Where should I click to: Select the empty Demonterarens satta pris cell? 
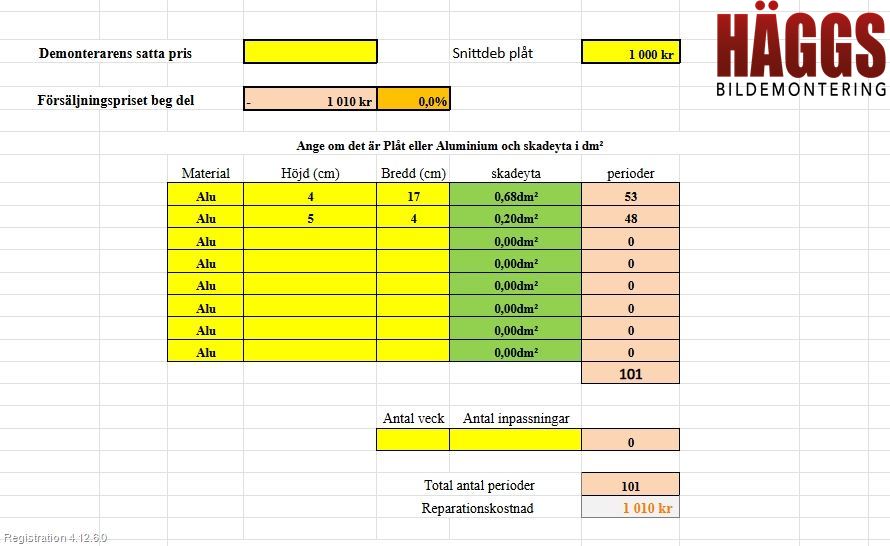click(310, 52)
